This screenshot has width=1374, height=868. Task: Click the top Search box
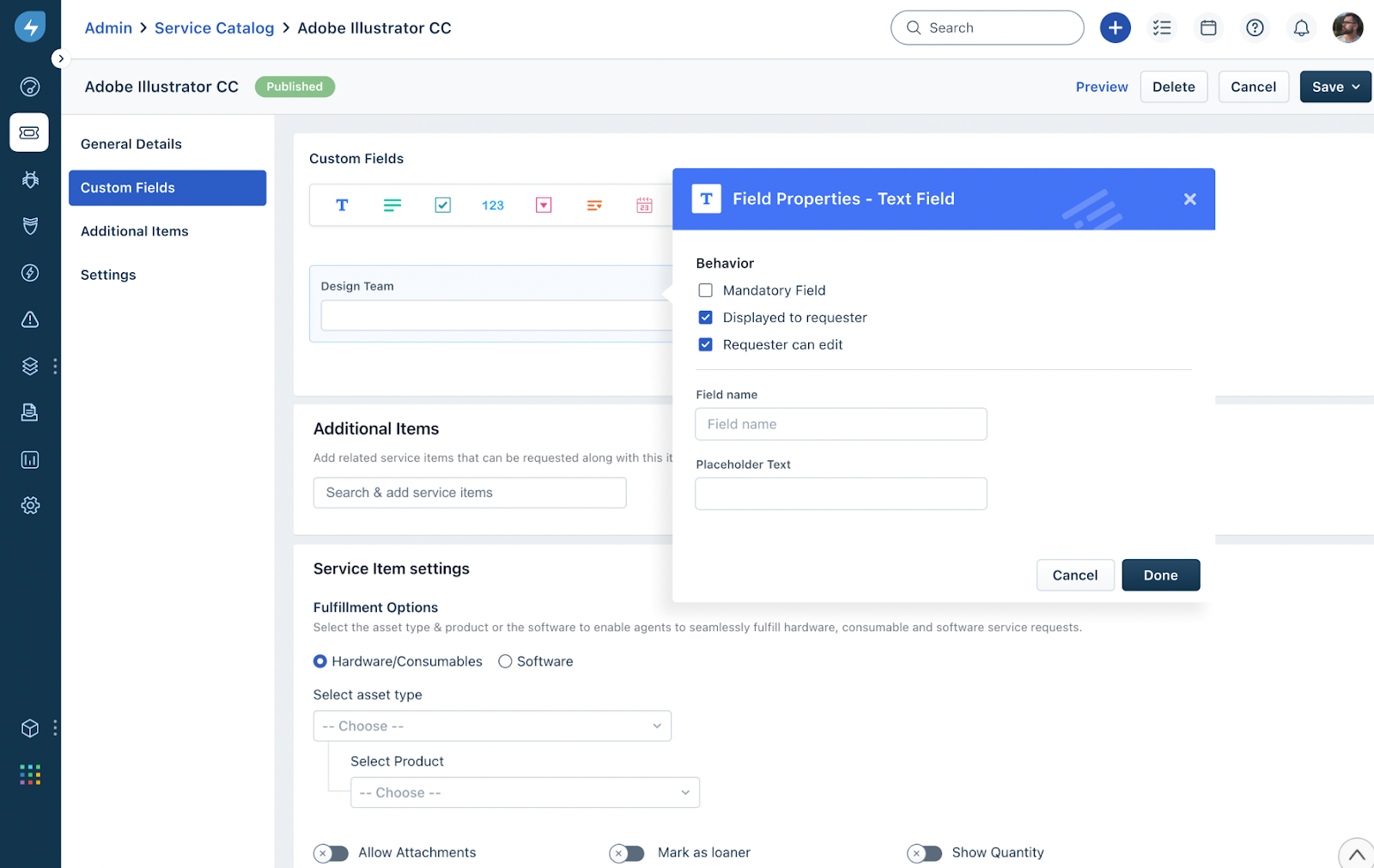pyautogui.click(x=988, y=27)
